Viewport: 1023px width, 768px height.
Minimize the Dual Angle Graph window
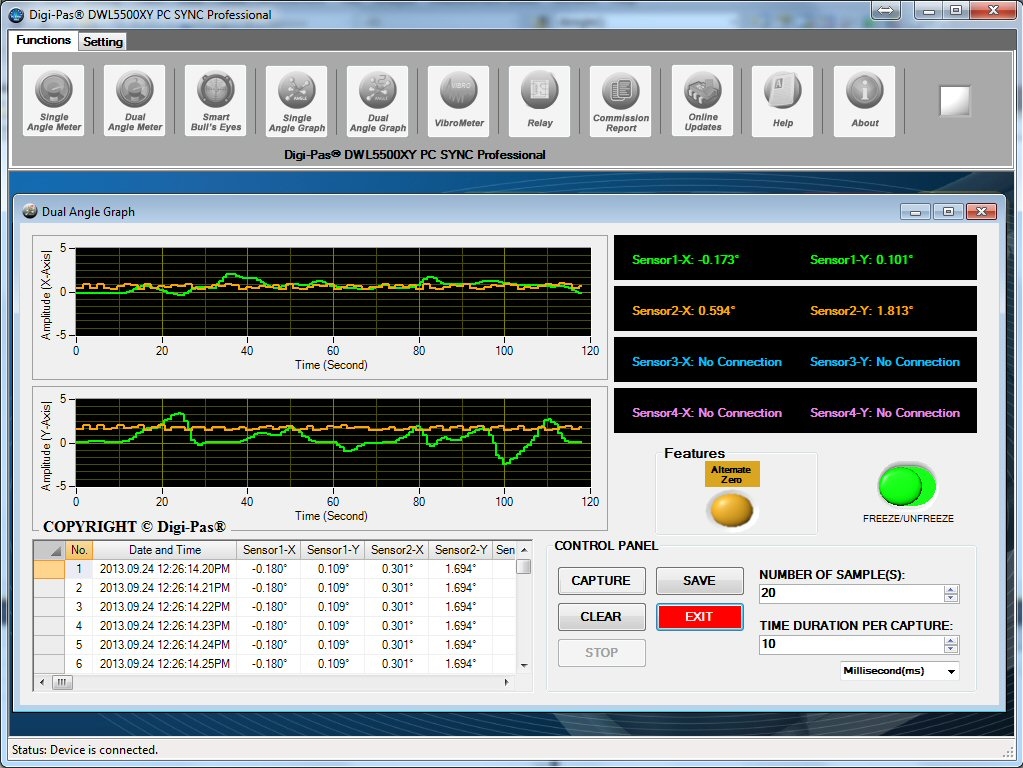coord(915,211)
